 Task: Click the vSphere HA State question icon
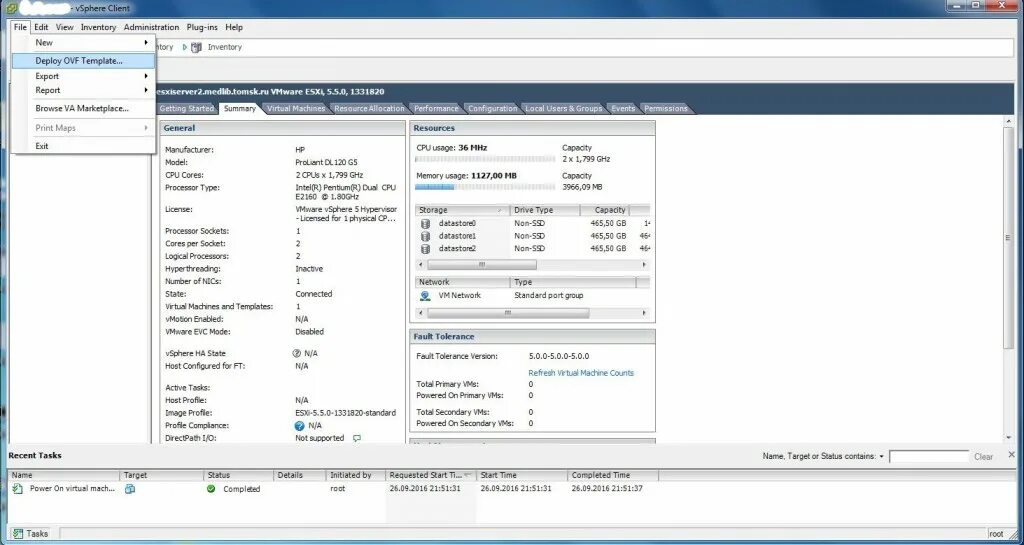click(297, 353)
